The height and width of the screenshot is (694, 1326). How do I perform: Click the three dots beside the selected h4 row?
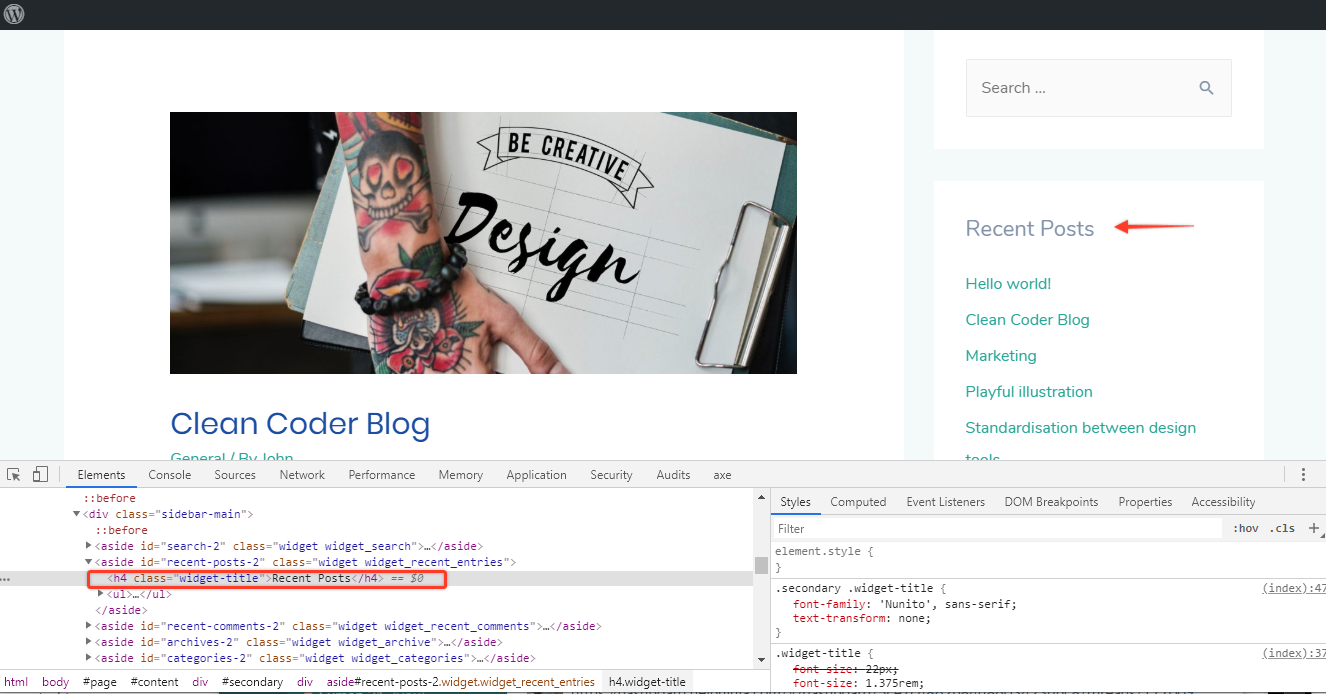6,579
